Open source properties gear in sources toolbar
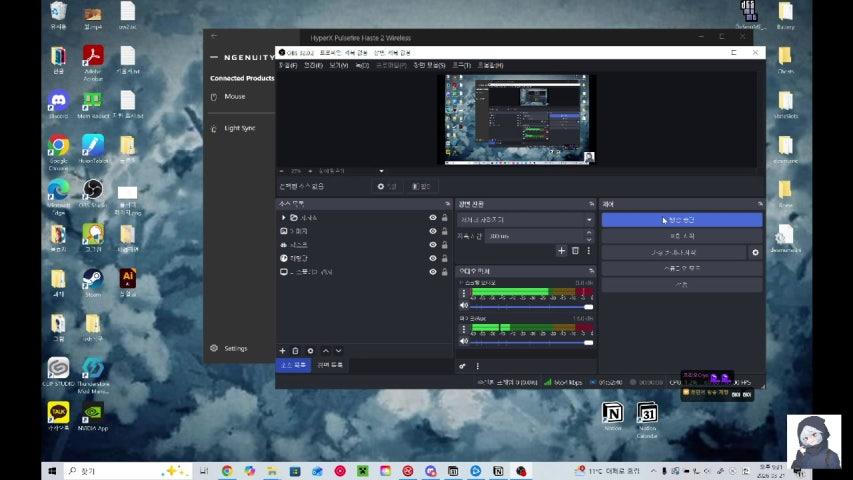Image resolution: width=853 pixels, height=480 pixels. click(x=310, y=351)
